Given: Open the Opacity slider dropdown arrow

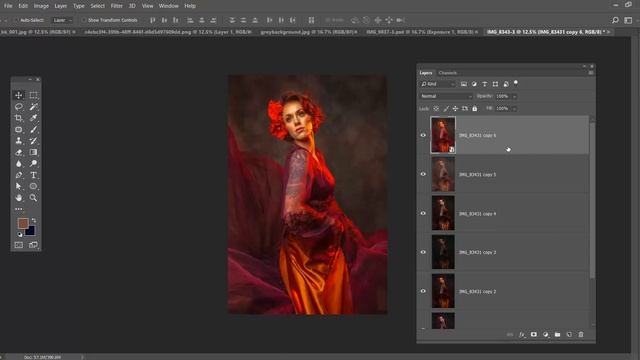Looking at the screenshot, I should tap(514, 96).
